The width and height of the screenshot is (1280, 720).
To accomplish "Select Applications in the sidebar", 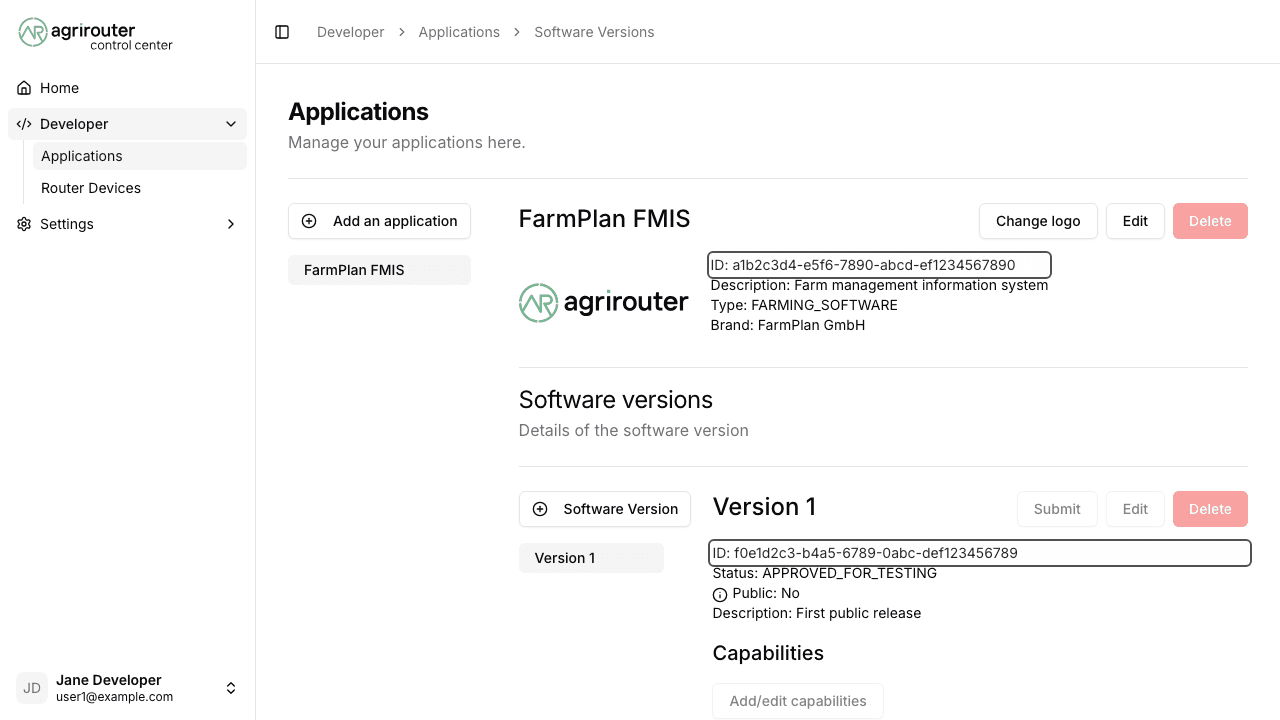I will [140, 156].
